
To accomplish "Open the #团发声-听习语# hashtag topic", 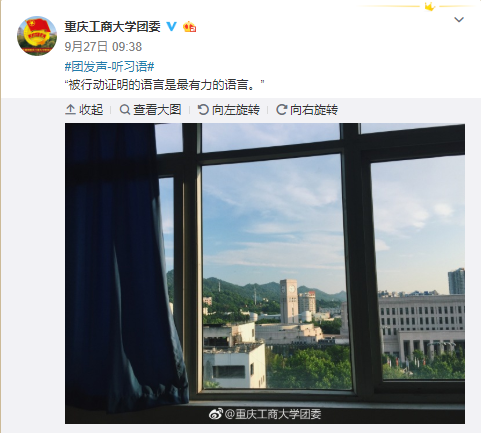I will (109, 66).
